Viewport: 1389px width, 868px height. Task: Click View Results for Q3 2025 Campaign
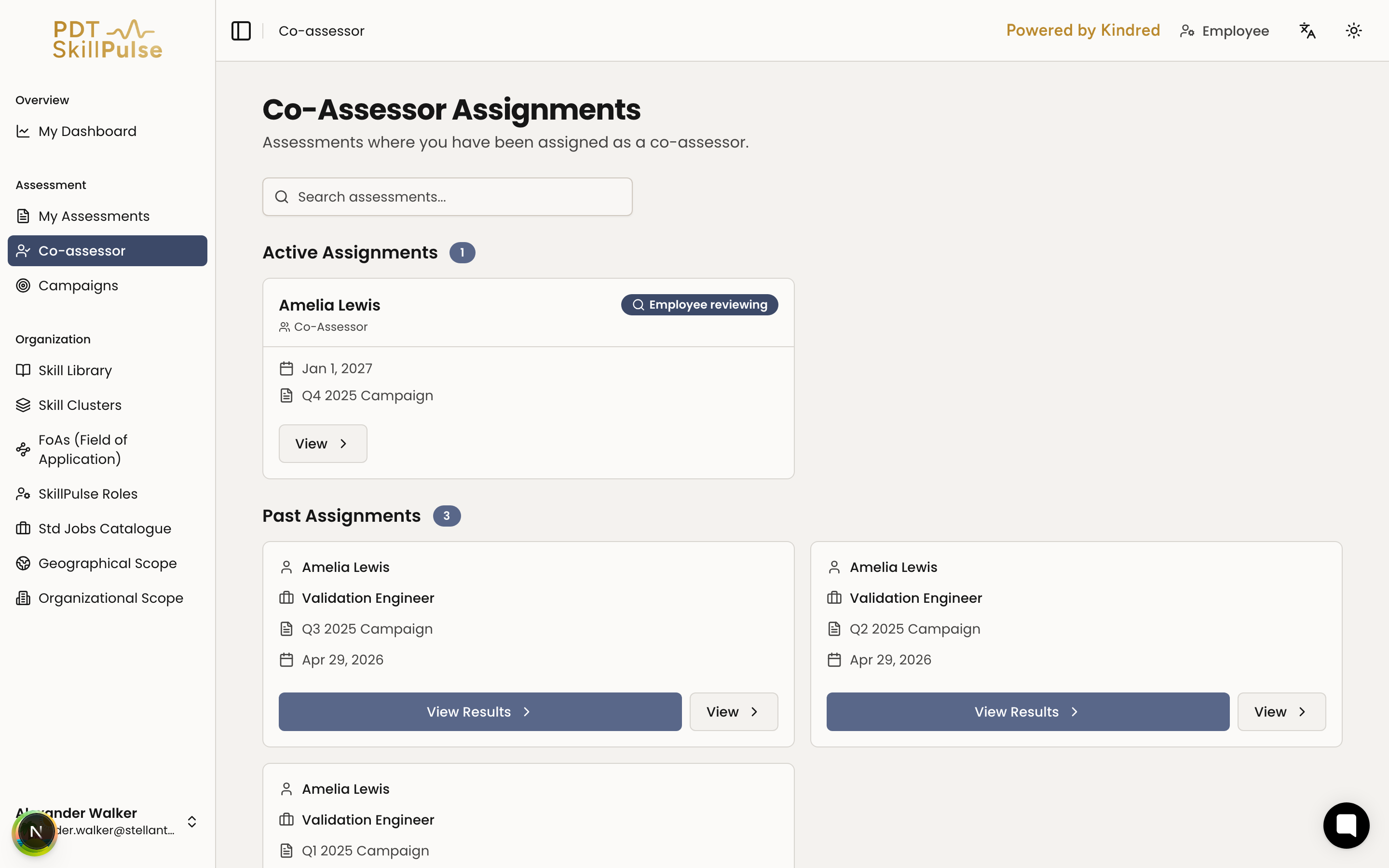[480, 712]
